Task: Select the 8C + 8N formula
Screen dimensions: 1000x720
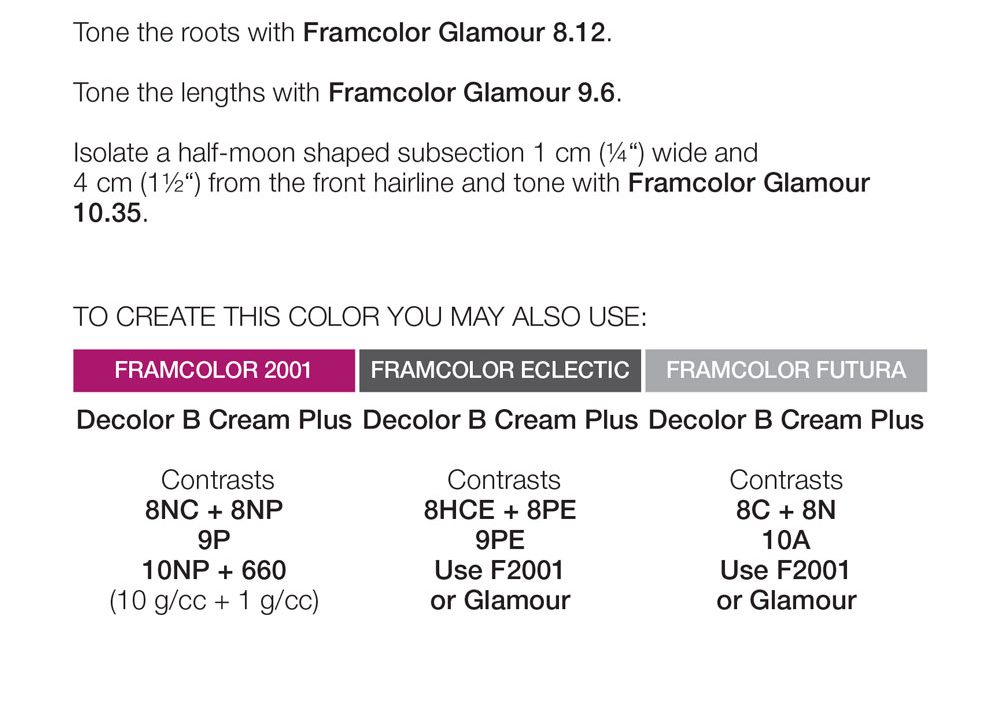Action: click(x=786, y=510)
